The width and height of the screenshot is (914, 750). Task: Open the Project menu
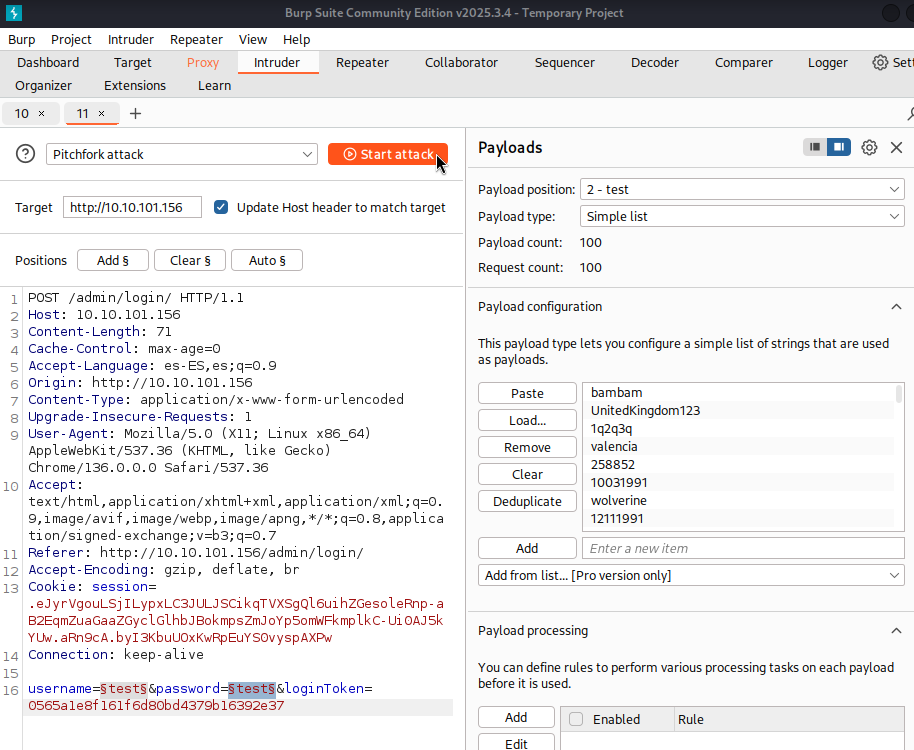[x=71, y=40]
